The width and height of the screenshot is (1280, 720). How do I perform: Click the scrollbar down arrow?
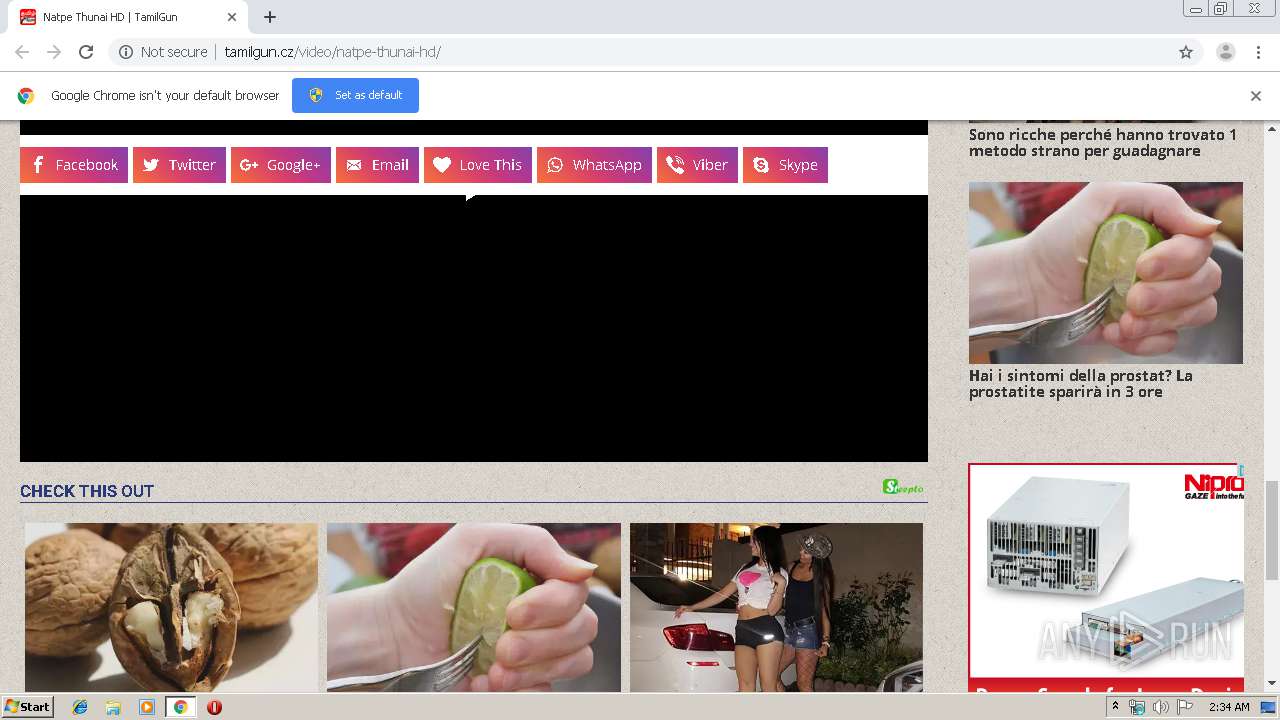1272,684
